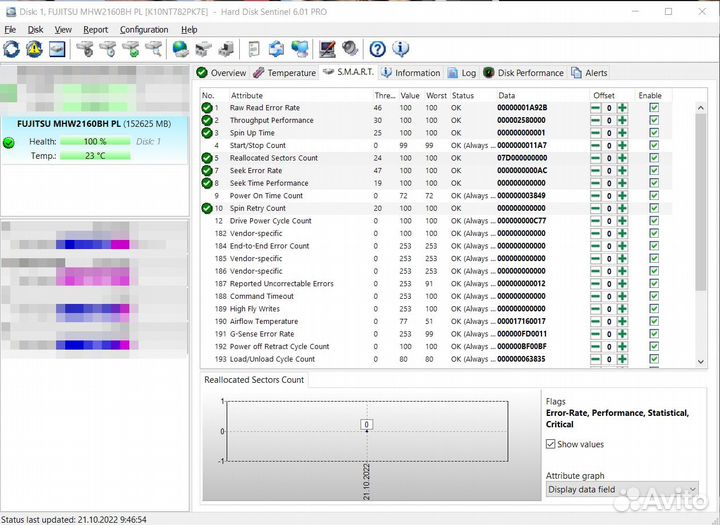The width and height of the screenshot is (720, 525).
Task: Click the globe and disk toolbar icon
Action: (x=180, y=49)
